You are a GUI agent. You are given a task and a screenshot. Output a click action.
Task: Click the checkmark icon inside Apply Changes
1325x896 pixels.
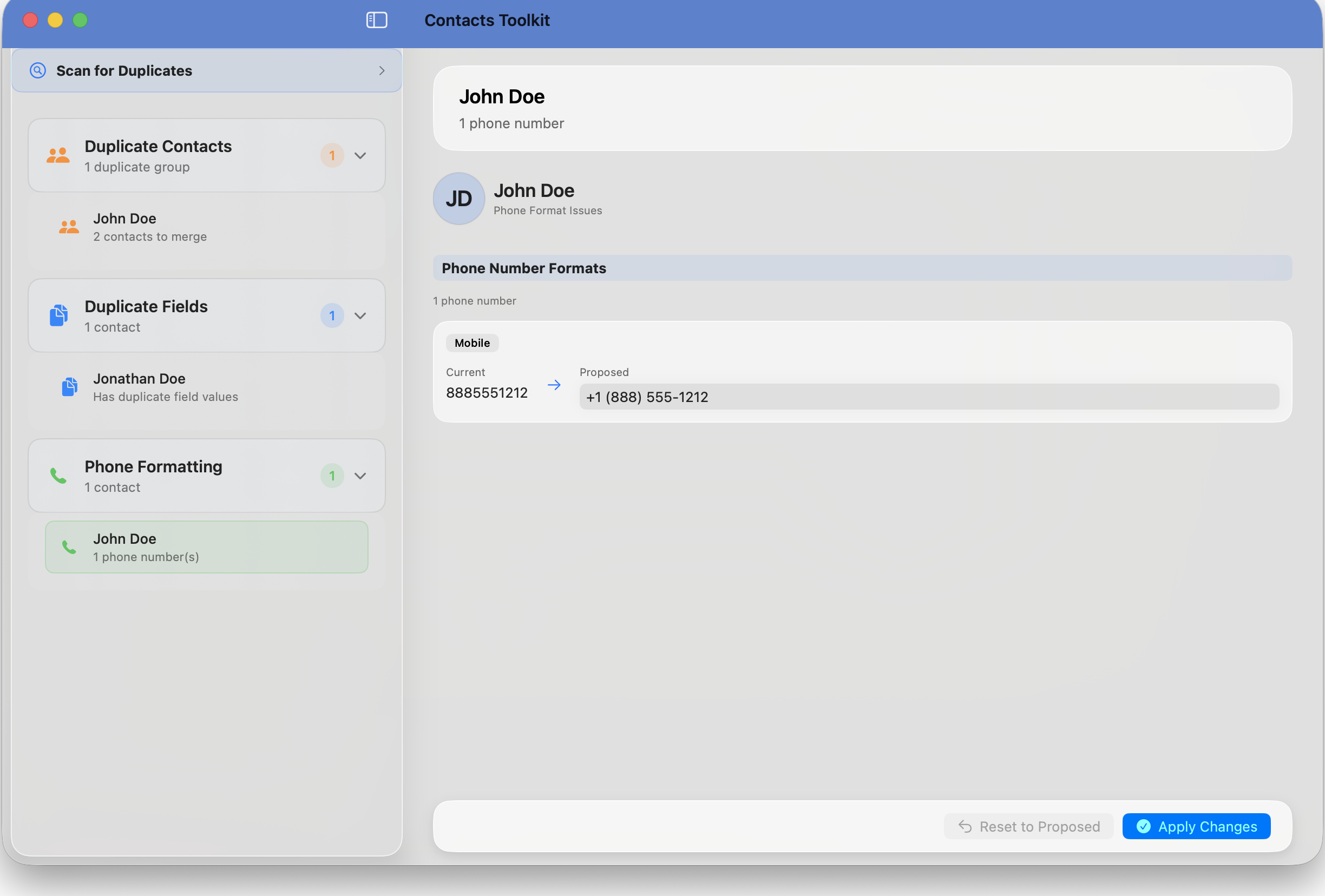1144,826
